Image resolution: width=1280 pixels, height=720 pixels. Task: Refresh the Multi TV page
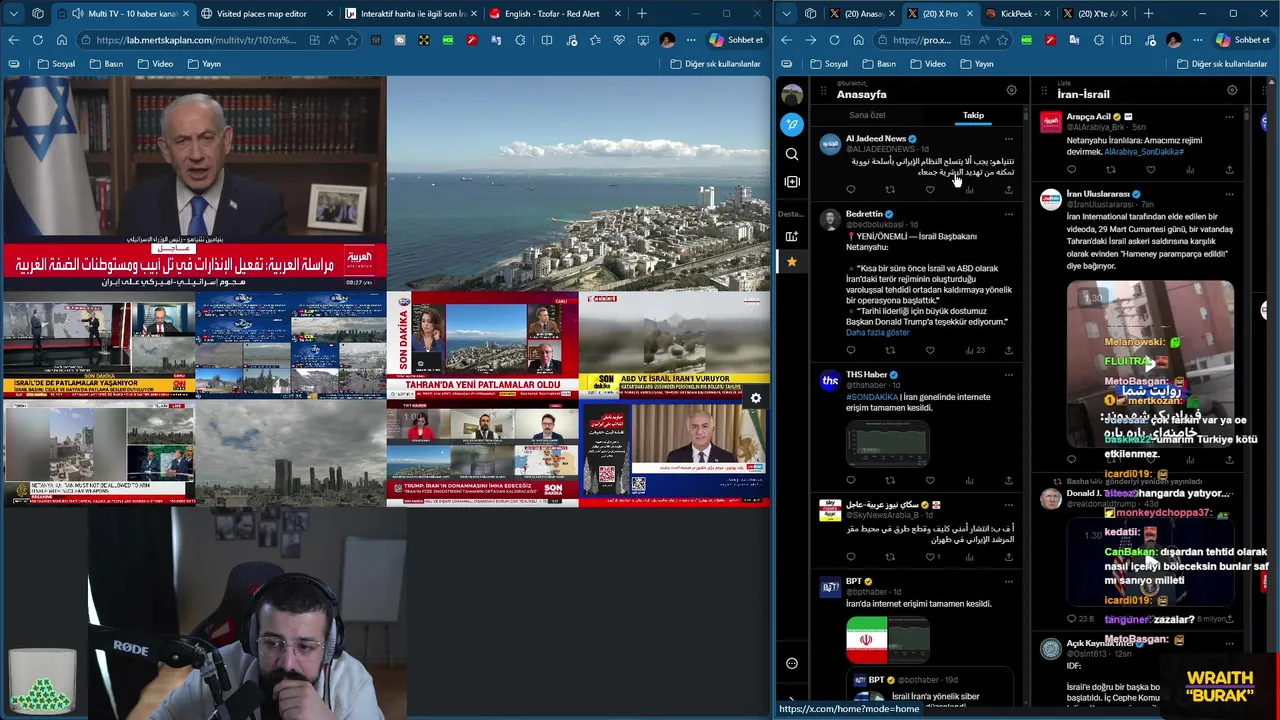coord(37,40)
